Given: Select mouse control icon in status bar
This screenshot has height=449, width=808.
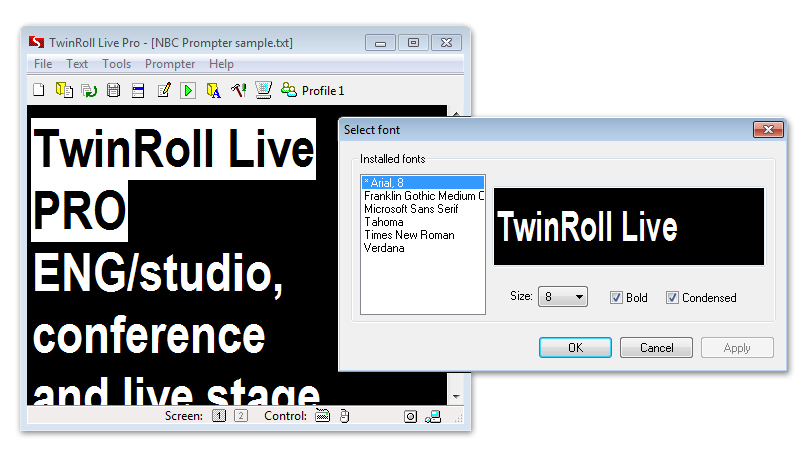Looking at the screenshot, I should click(342, 416).
